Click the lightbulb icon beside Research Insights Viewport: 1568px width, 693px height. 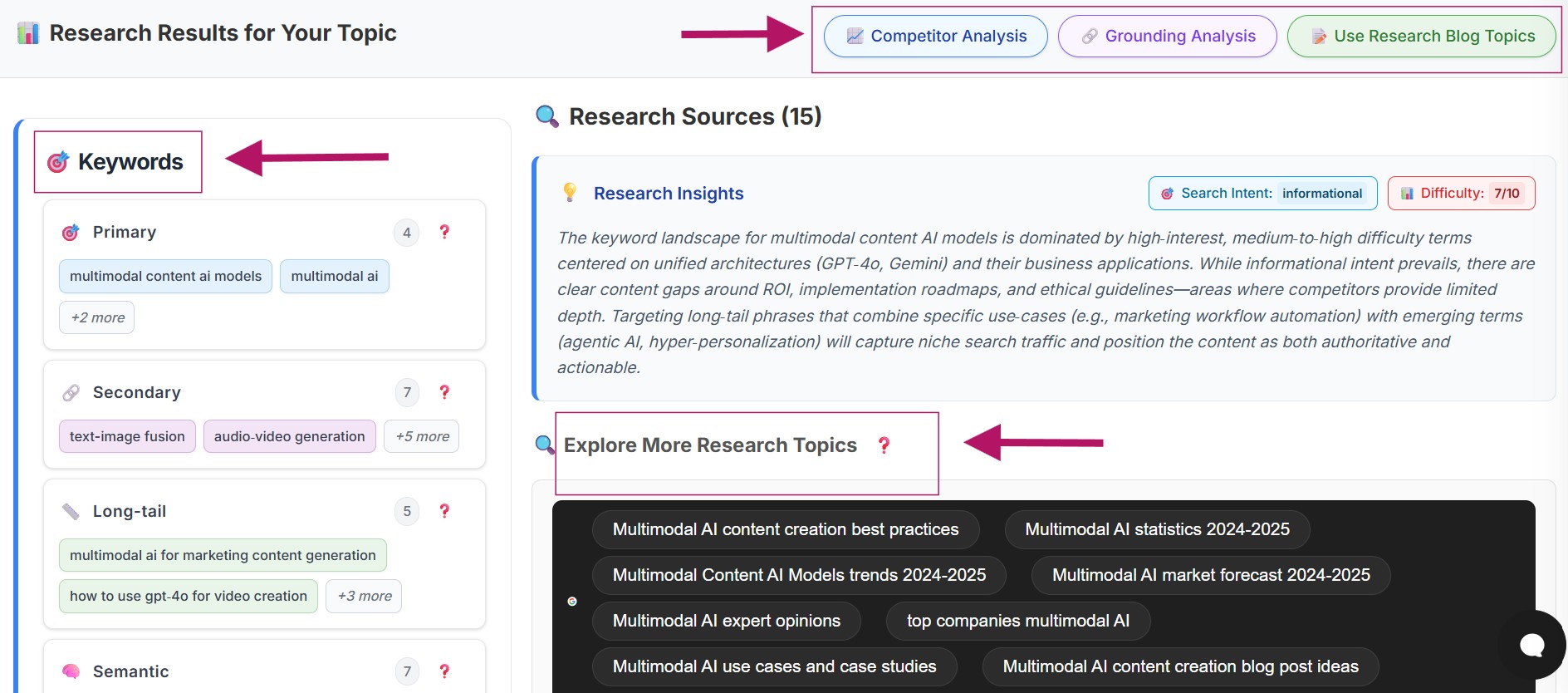[570, 193]
